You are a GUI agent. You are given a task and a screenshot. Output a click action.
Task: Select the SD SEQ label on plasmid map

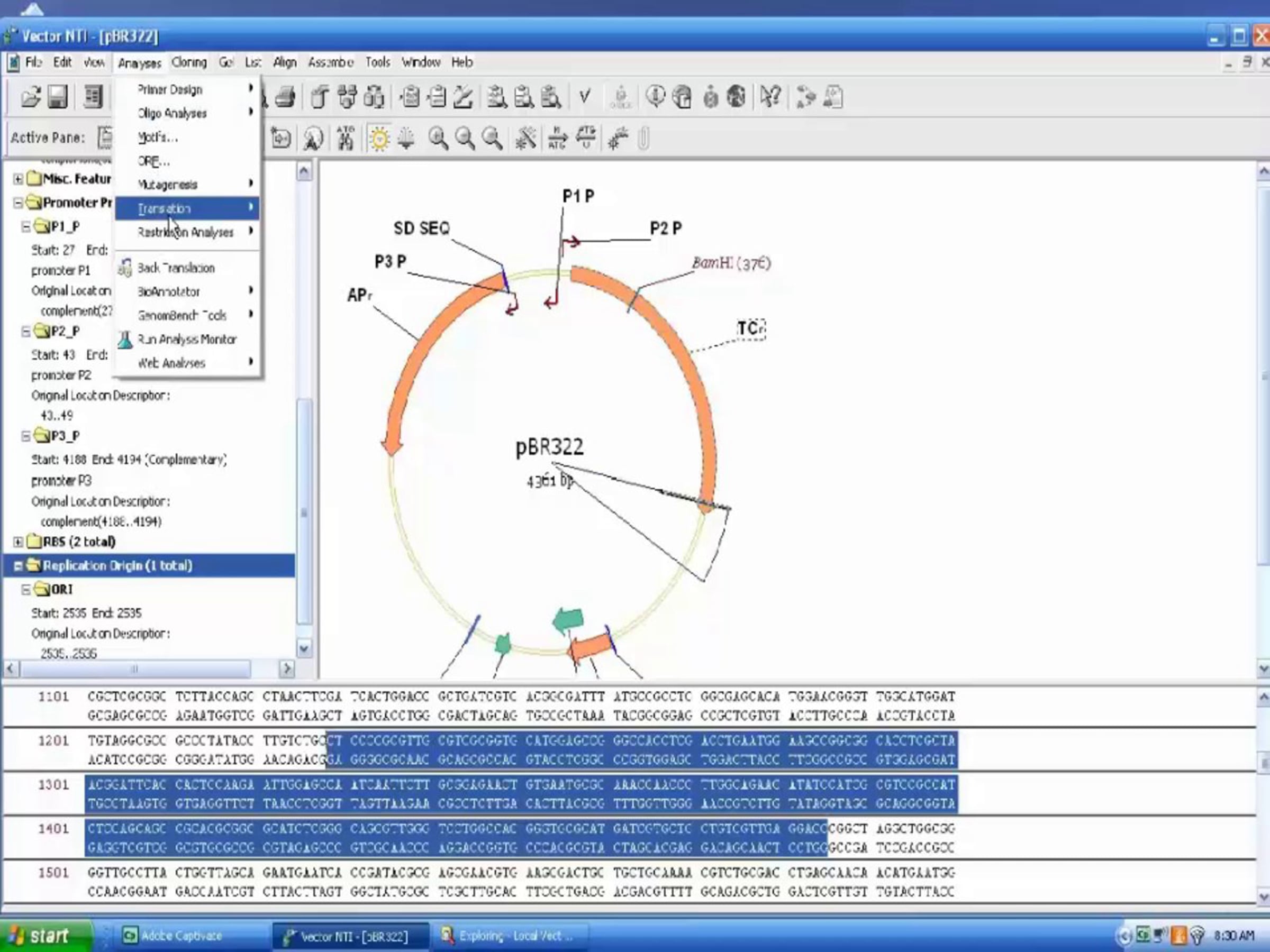[421, 228]
